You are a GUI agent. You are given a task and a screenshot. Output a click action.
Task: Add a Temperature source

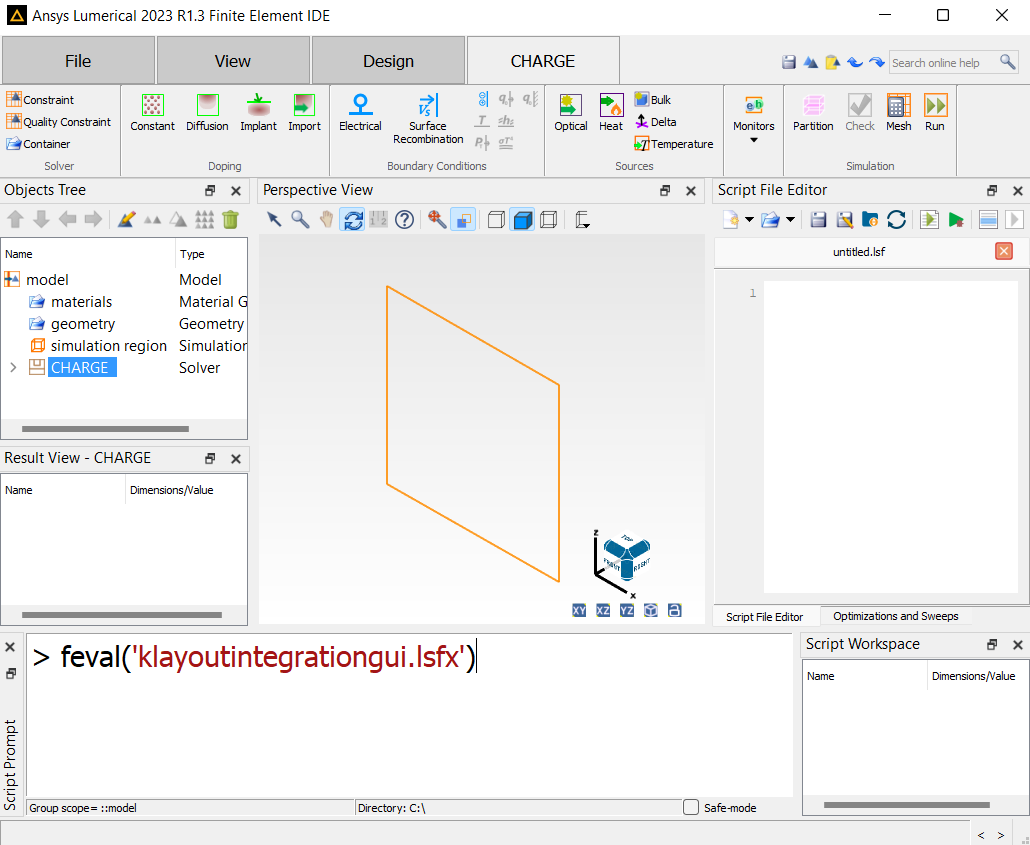pos(673,143)
